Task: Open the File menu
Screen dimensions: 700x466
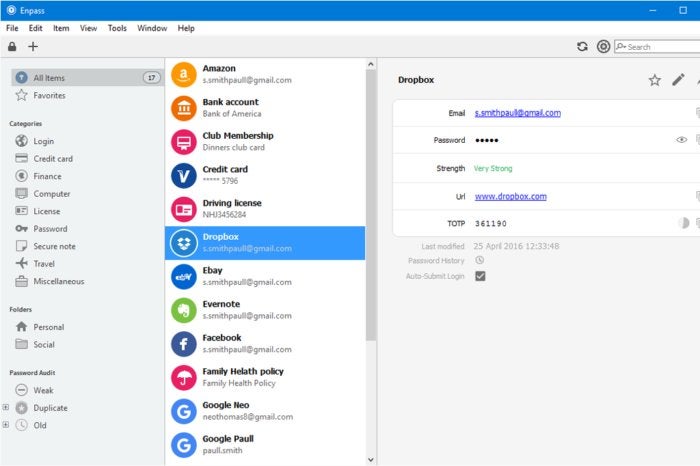Action: [12, 28]
